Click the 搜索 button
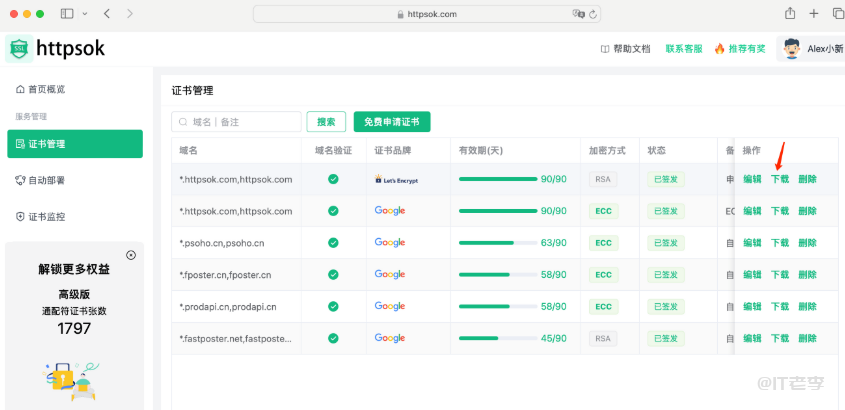 (326, 122)
